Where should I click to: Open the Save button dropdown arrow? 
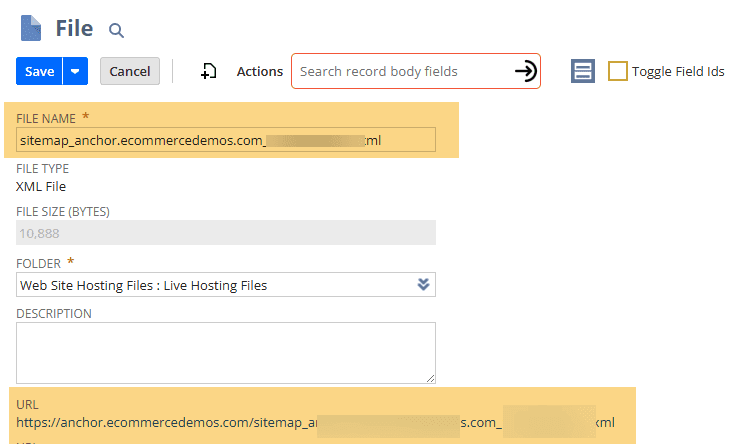pos(75,71)
